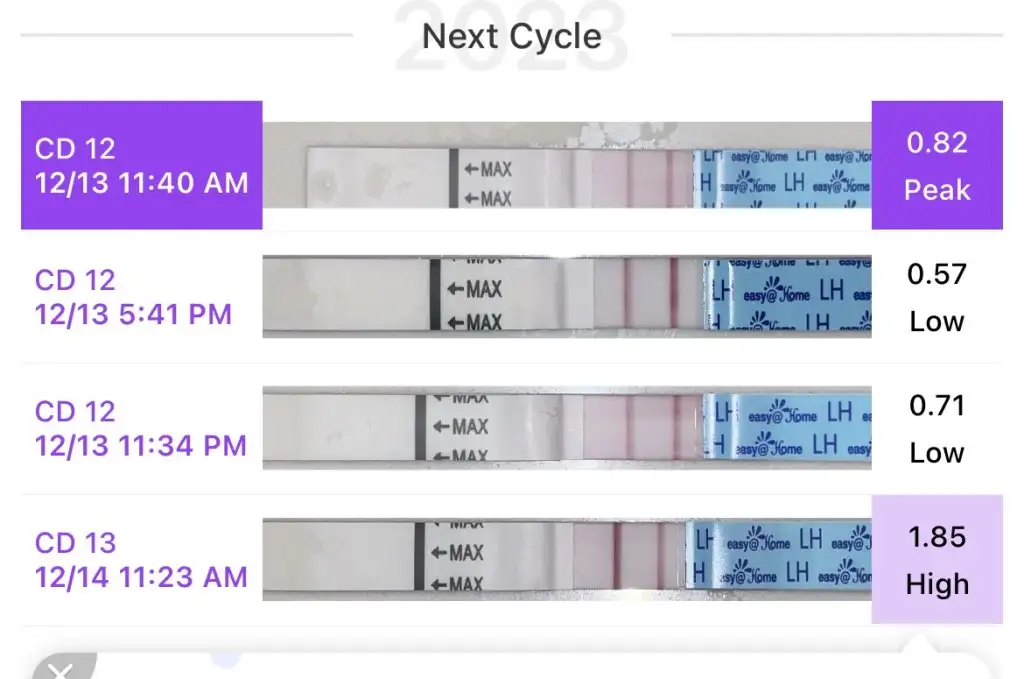
Task: Open the 12/13 11:34 PM test entry
Action: pyautogui.click(x=140, y=428)
